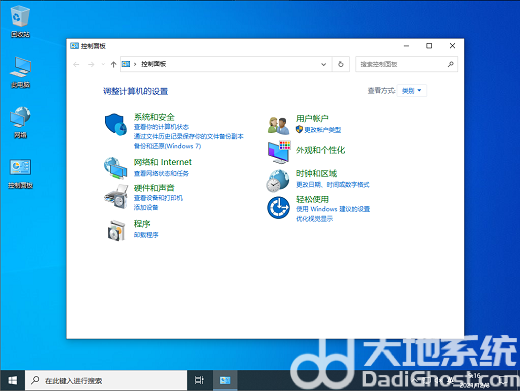
Task: Click the address bar Control Panel icon
Action: [126, 64]
